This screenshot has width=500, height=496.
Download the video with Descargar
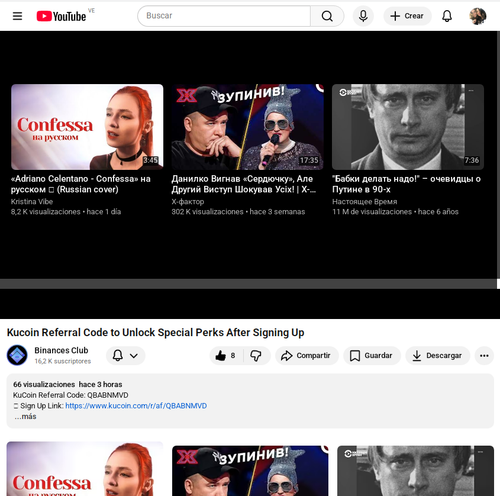point(438,356)
